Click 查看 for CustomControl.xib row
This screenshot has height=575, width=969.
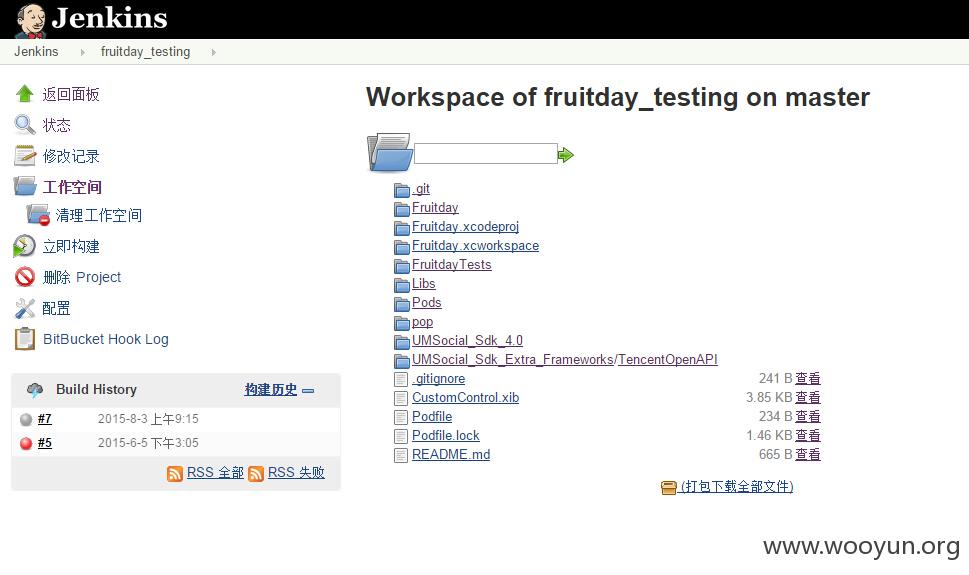click(808, 398)
